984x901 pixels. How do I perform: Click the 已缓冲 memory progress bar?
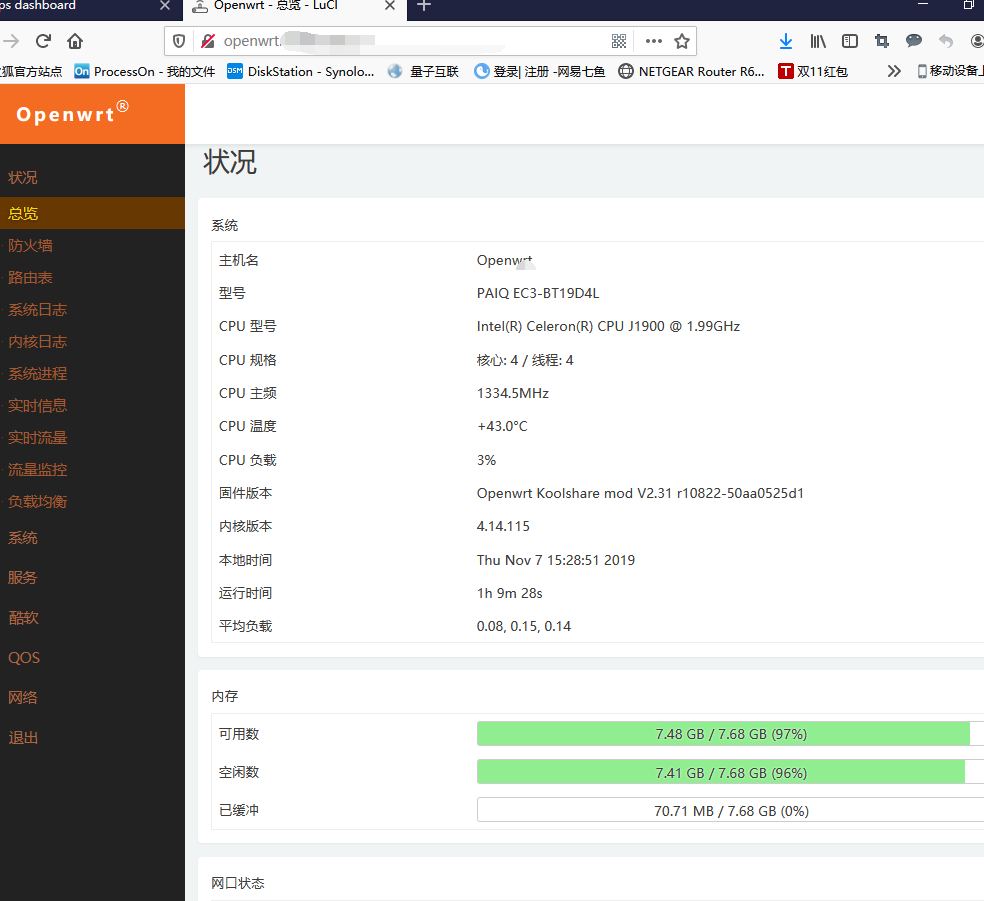click(x=730, y=811)
